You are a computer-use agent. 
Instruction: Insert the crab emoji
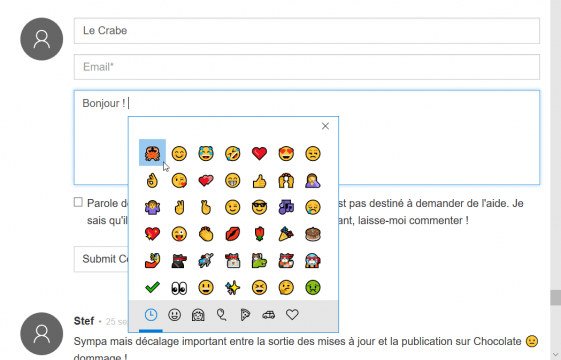tap(152, 153)
